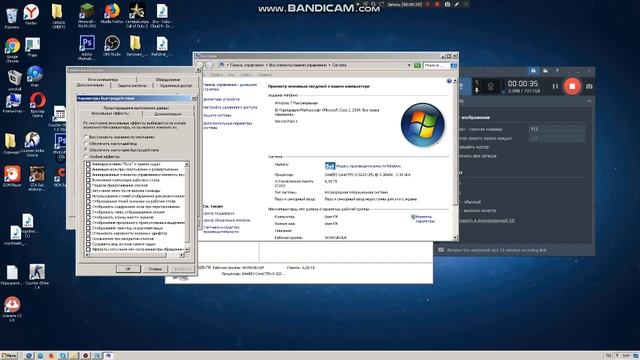Select the Adobe Photoshop desktop shortcut
640x360 pixels.
pos(87,47)
